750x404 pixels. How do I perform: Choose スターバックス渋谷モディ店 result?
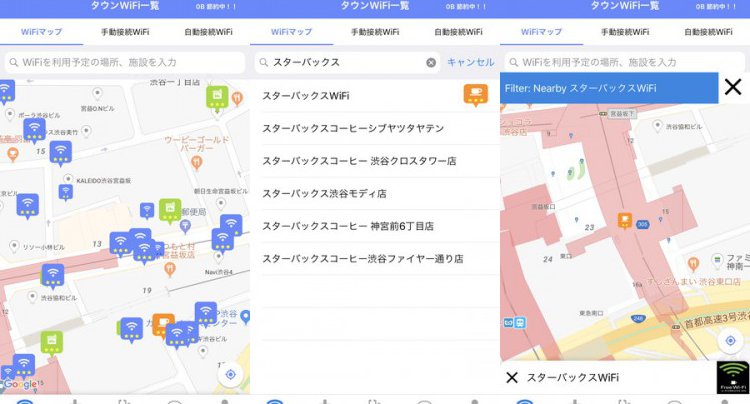[375, 193]
